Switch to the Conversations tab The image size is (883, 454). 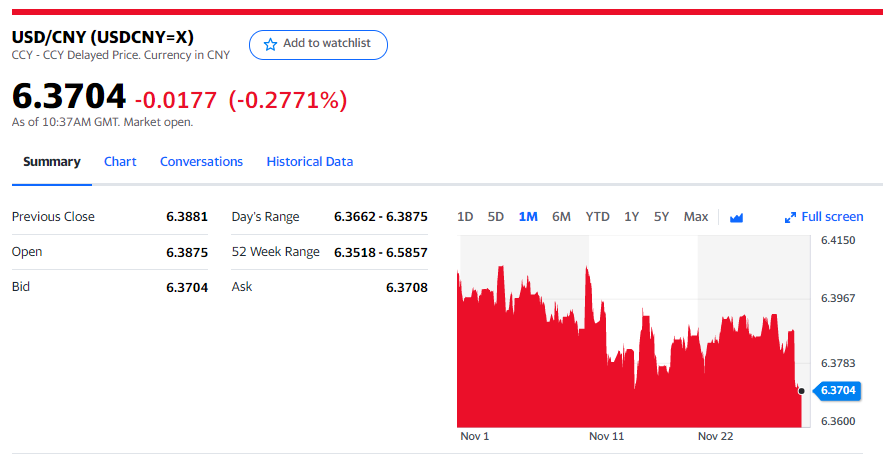pyautogui.click(x=201, y=162)
